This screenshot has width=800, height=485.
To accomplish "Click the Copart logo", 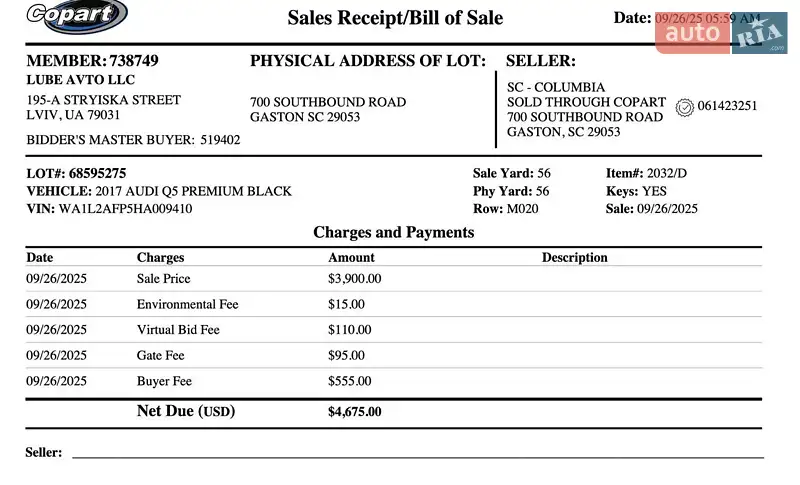I will [x=77, y=15].
